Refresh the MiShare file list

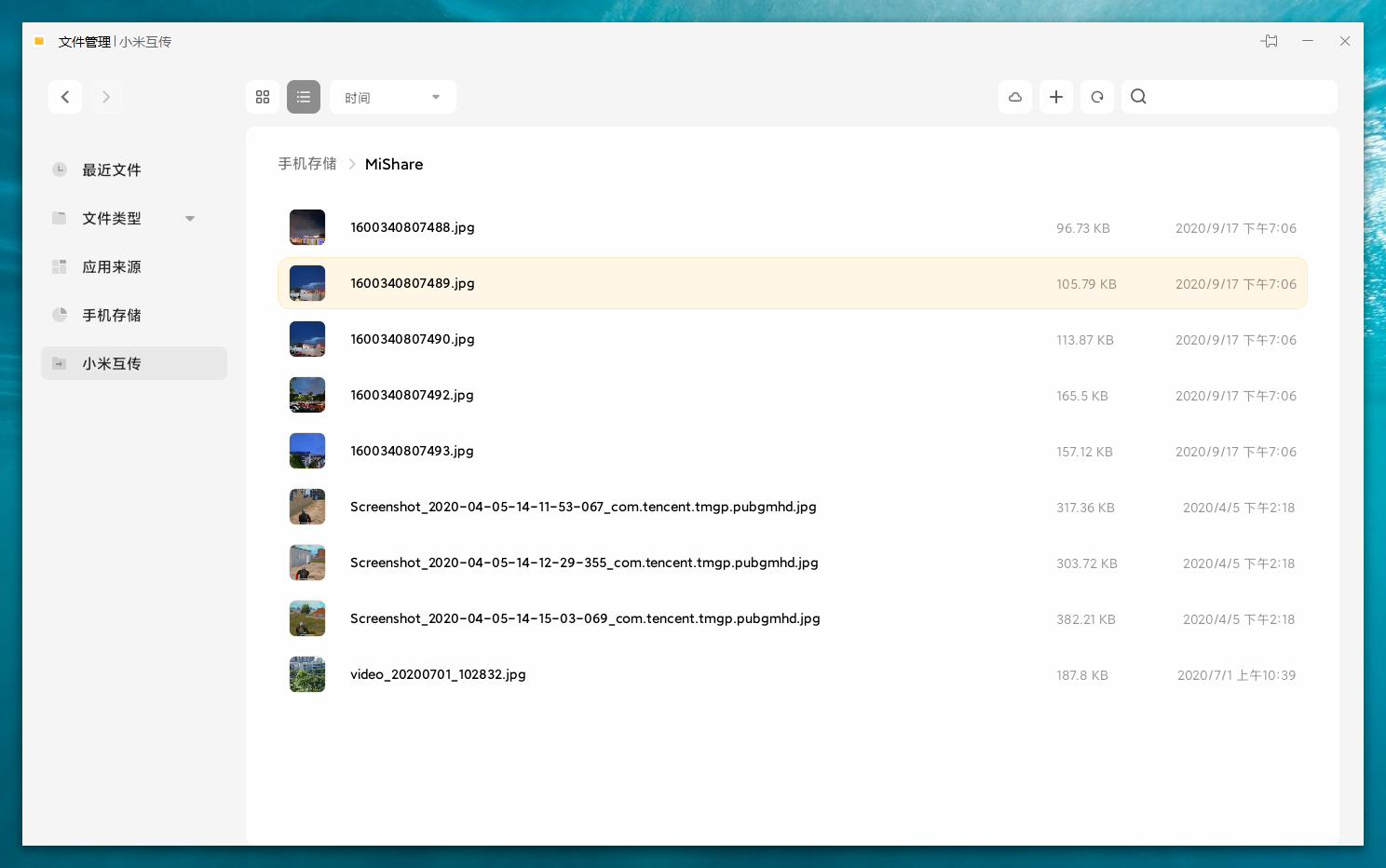point(1097,97)
